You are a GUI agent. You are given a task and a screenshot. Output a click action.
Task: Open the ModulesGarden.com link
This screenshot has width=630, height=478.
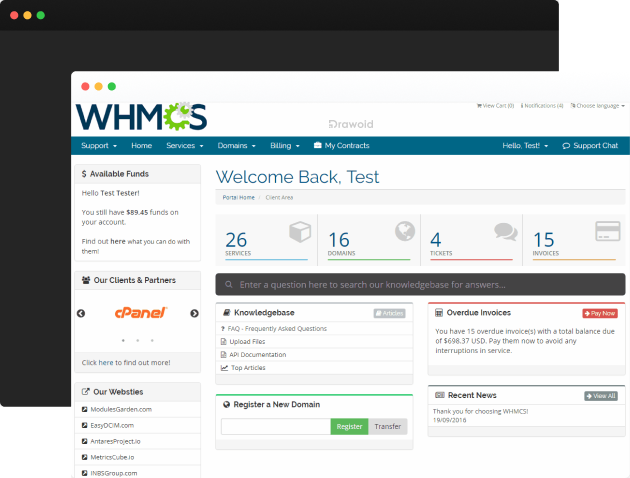(121, 409)
